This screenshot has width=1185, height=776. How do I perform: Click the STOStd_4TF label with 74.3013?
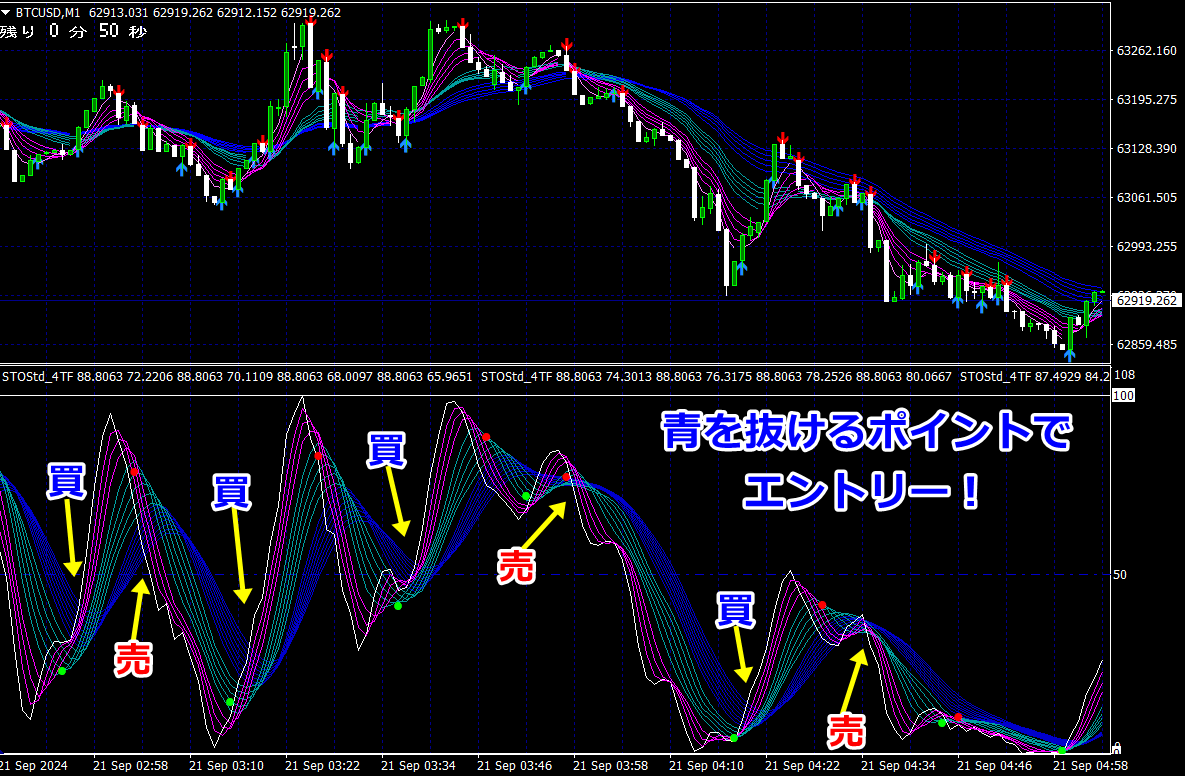(x=716, y=376)
